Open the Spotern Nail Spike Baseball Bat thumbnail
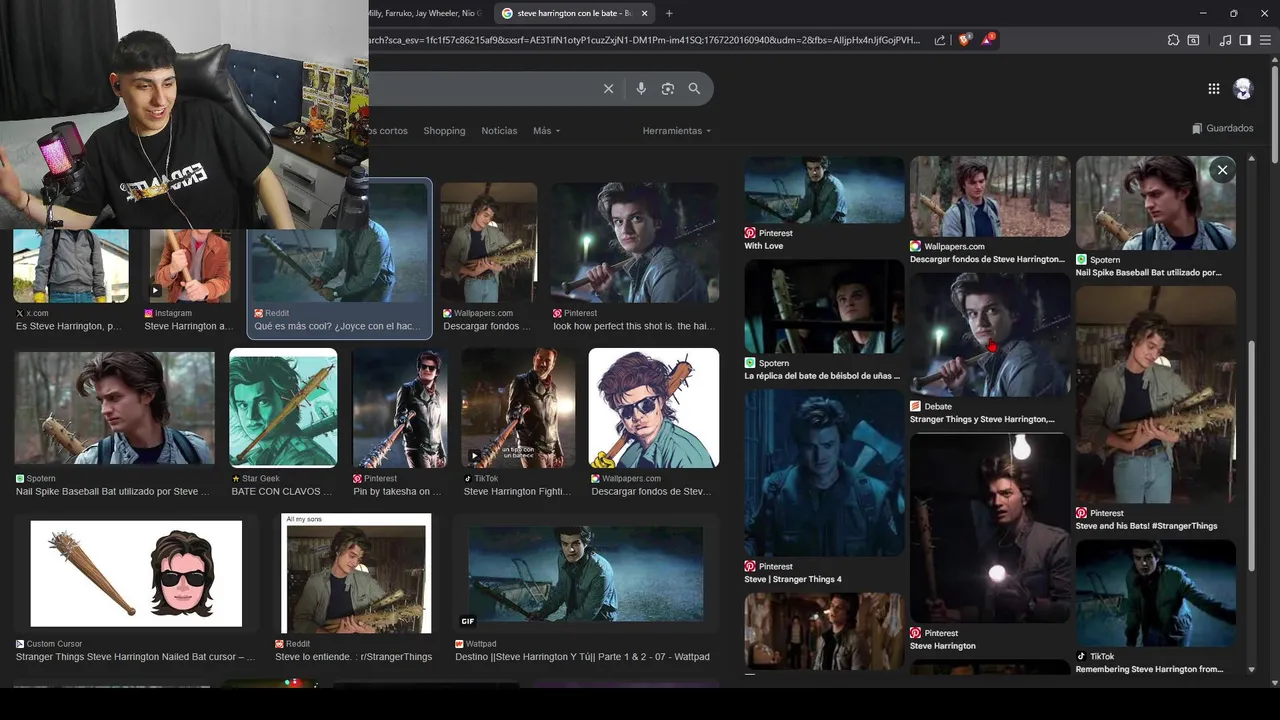The height and width of the screenshot is (720, 1280). (114, 408)
